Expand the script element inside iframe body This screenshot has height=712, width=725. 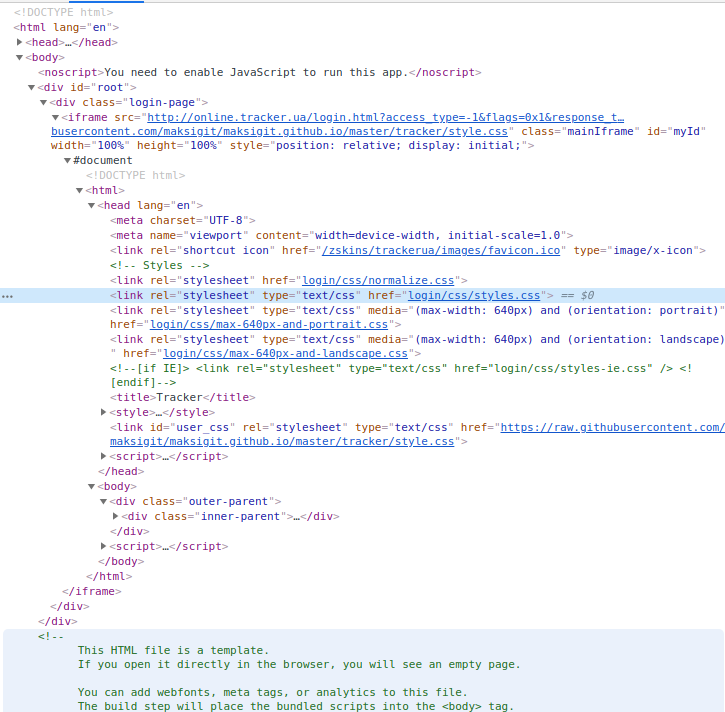104,546
